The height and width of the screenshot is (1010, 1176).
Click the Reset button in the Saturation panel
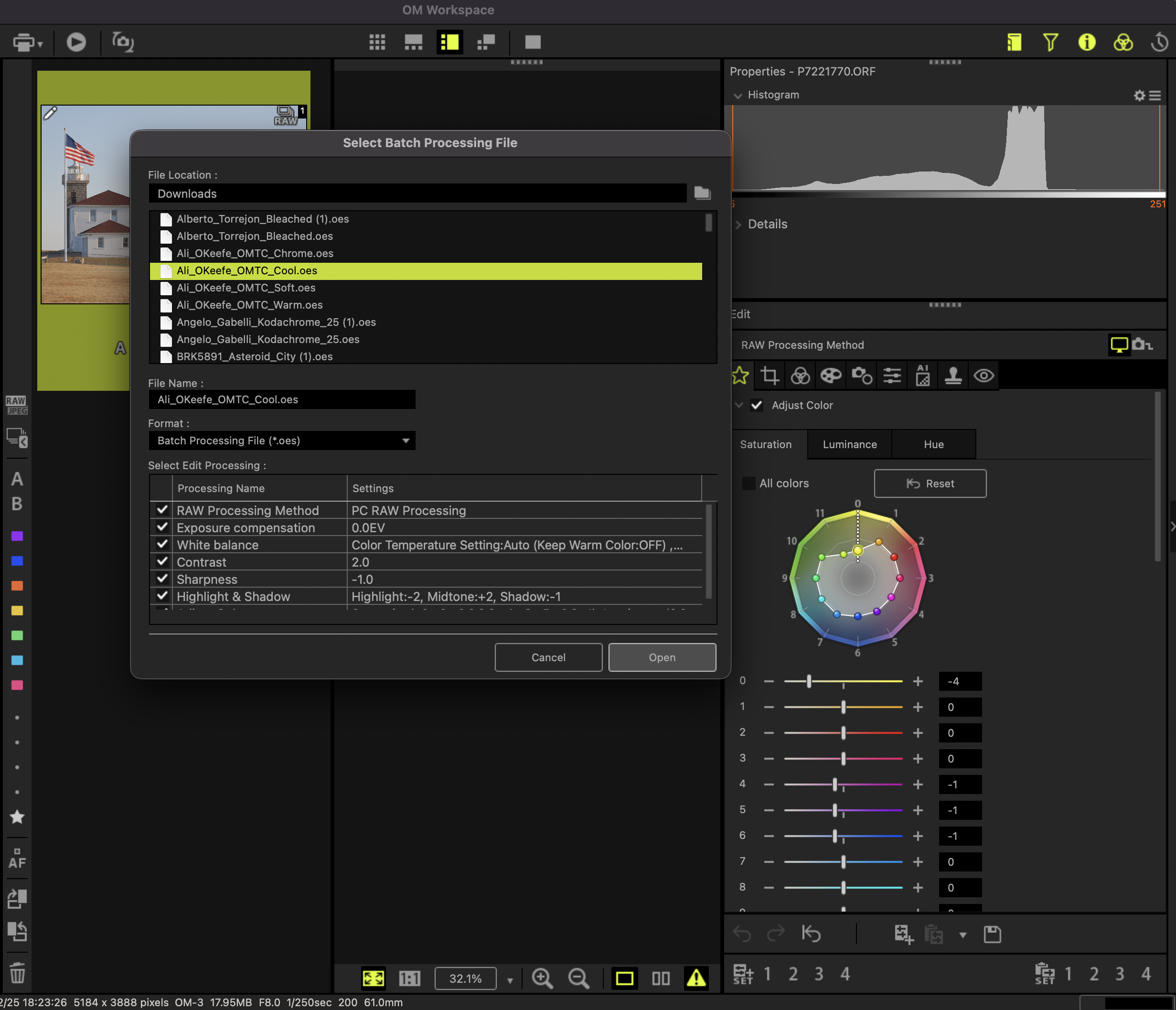(930, 483)
